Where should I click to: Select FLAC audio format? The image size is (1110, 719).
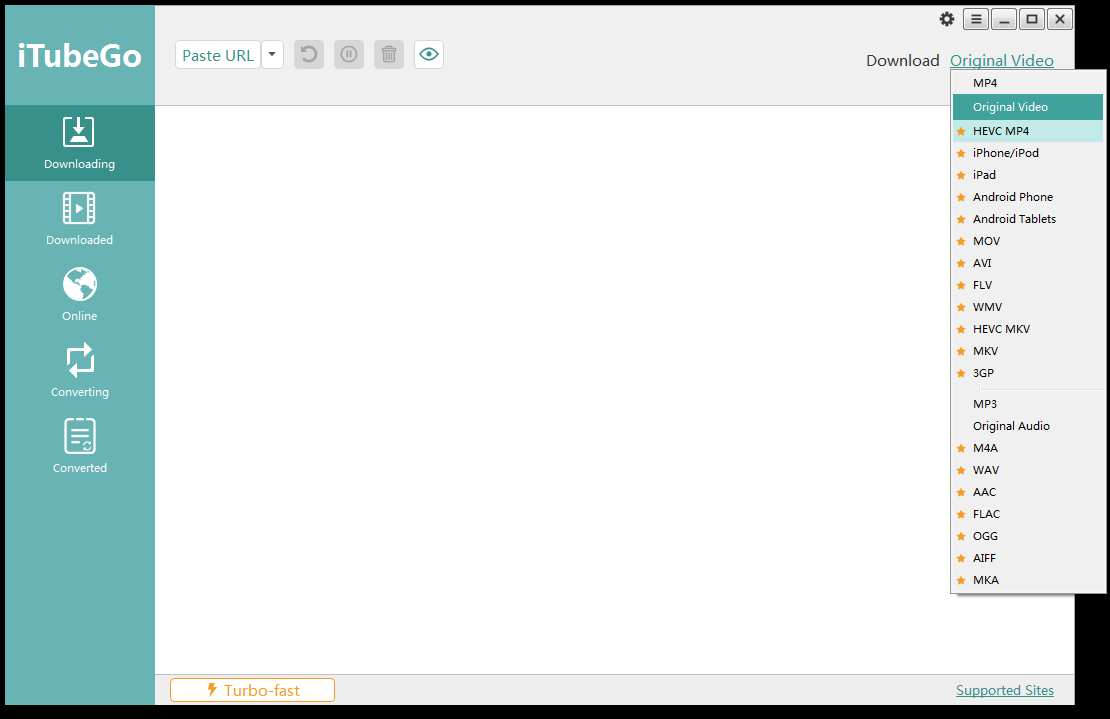pos(1027,513)
